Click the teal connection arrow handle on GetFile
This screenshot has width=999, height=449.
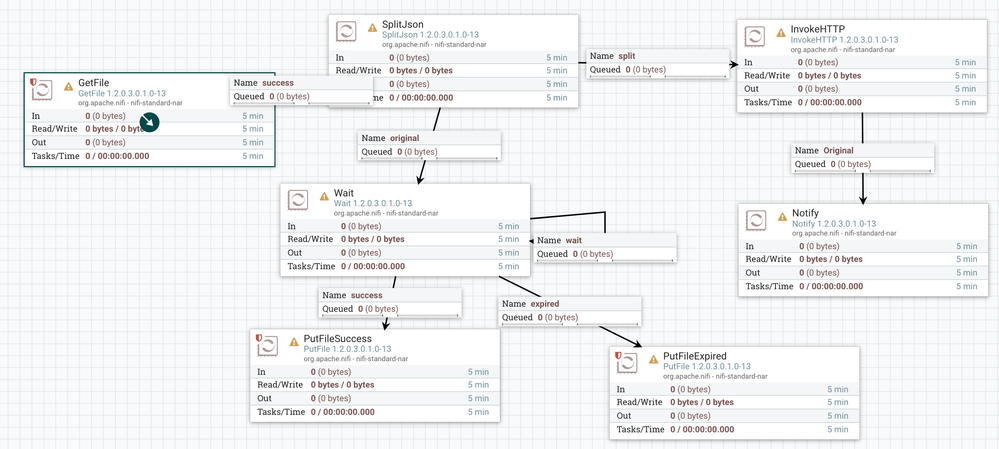click(149, 122)
